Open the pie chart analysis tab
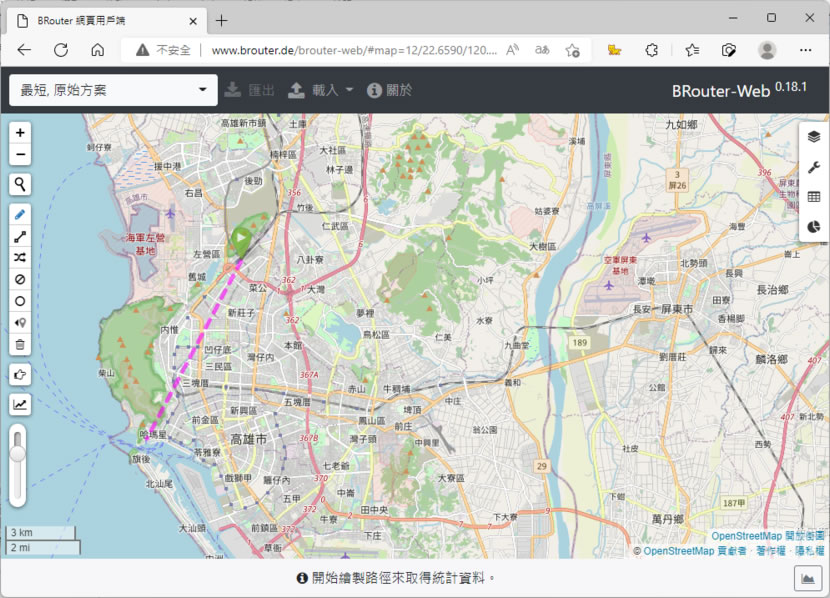 [x=814, y=227]
